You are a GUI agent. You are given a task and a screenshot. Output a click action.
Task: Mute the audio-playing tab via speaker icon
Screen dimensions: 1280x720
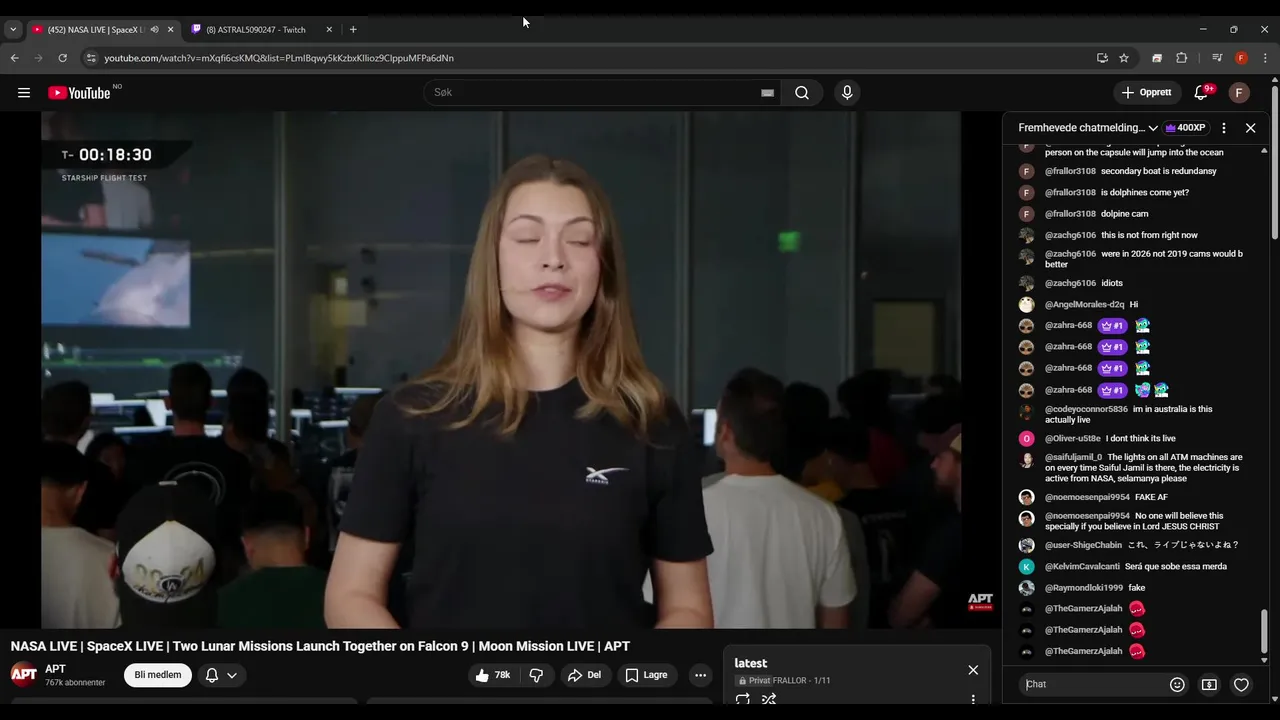point(154,30)
